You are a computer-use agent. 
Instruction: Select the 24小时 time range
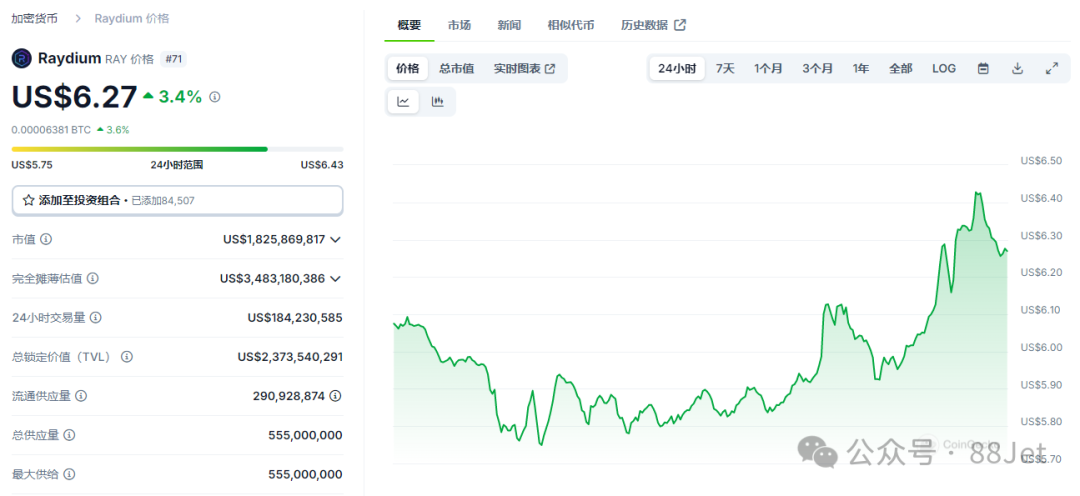677,68
